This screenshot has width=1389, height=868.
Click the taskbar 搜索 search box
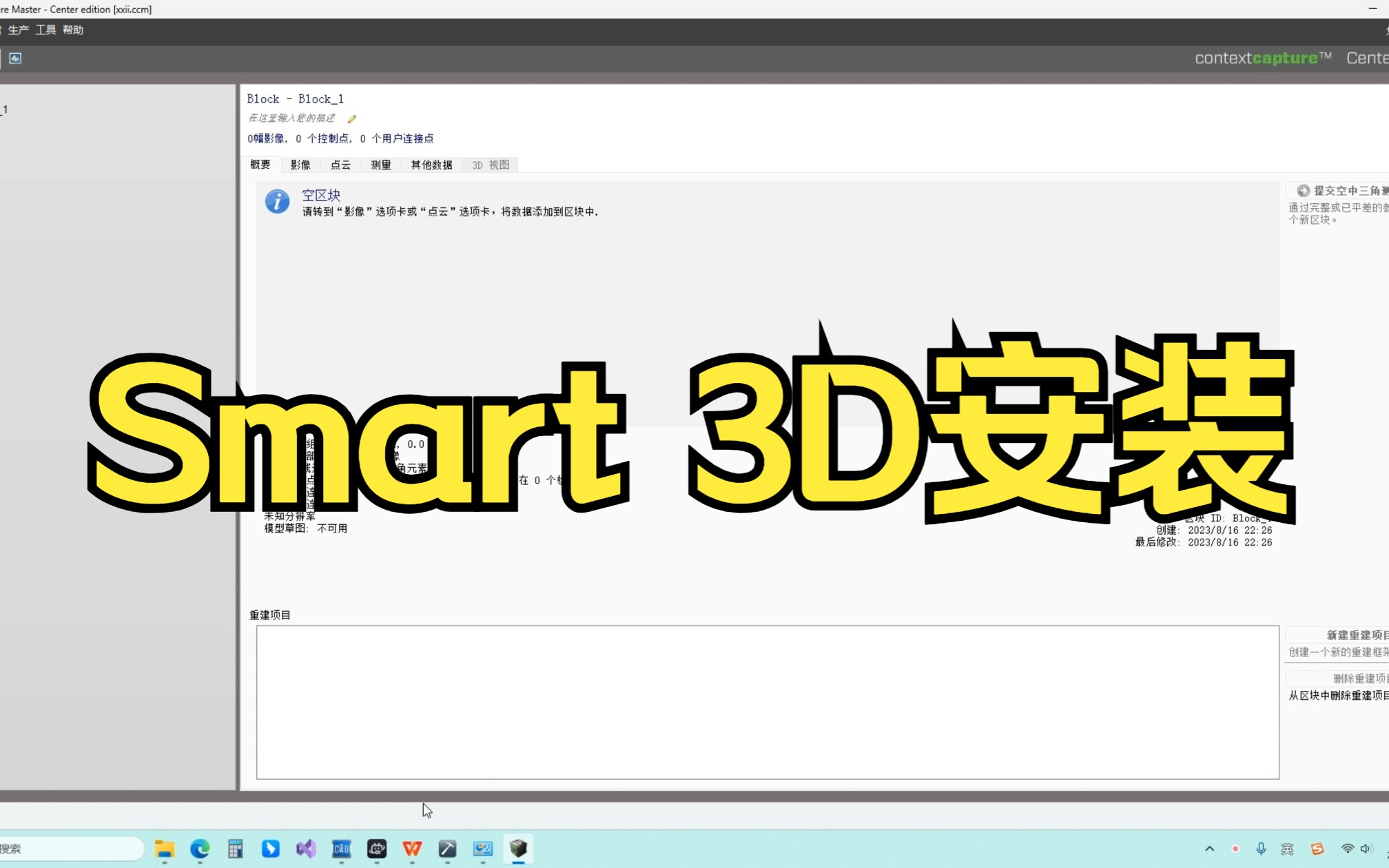point(69,849)
